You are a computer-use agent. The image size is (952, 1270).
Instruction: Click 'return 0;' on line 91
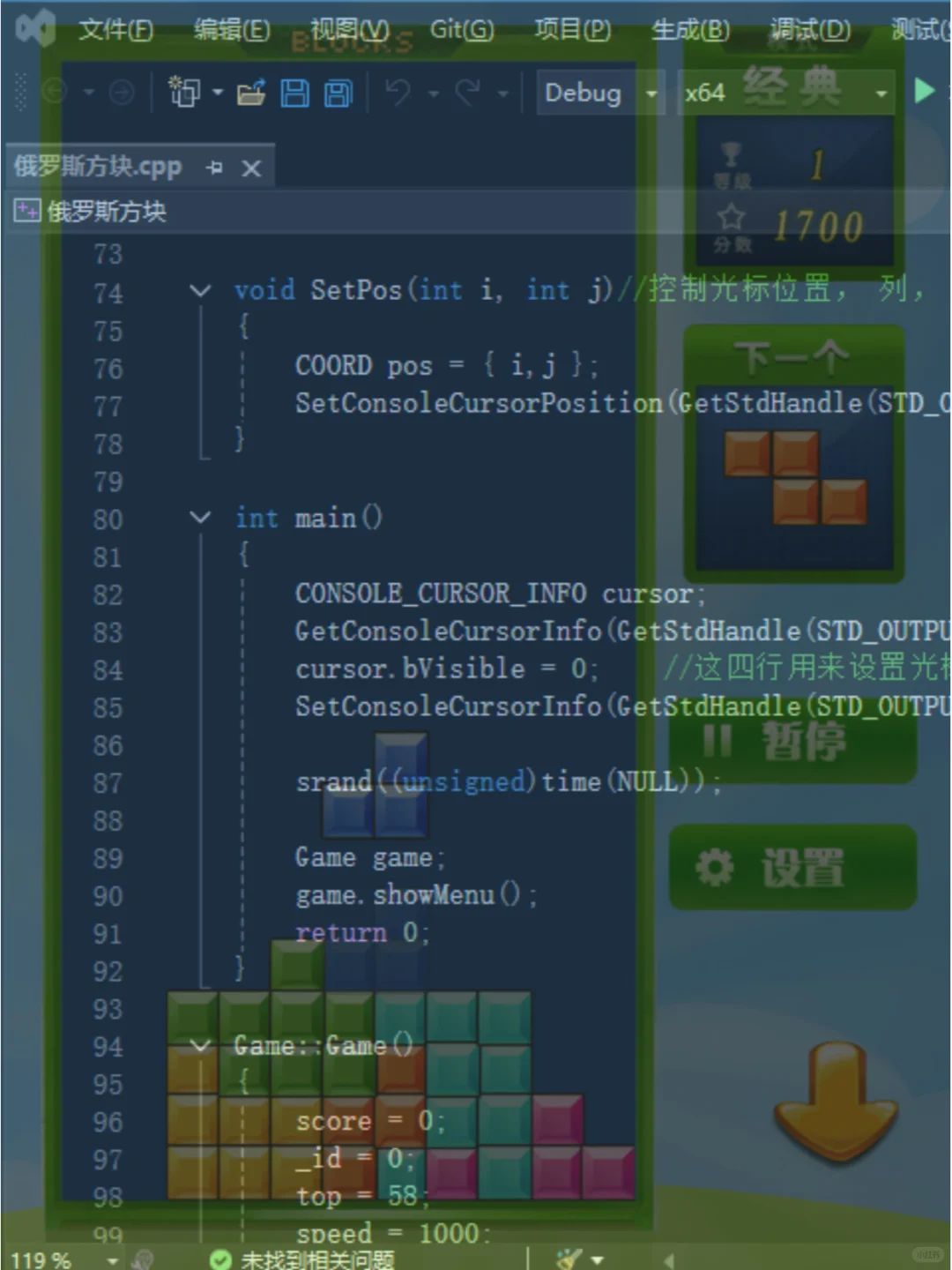click(362, 932)
